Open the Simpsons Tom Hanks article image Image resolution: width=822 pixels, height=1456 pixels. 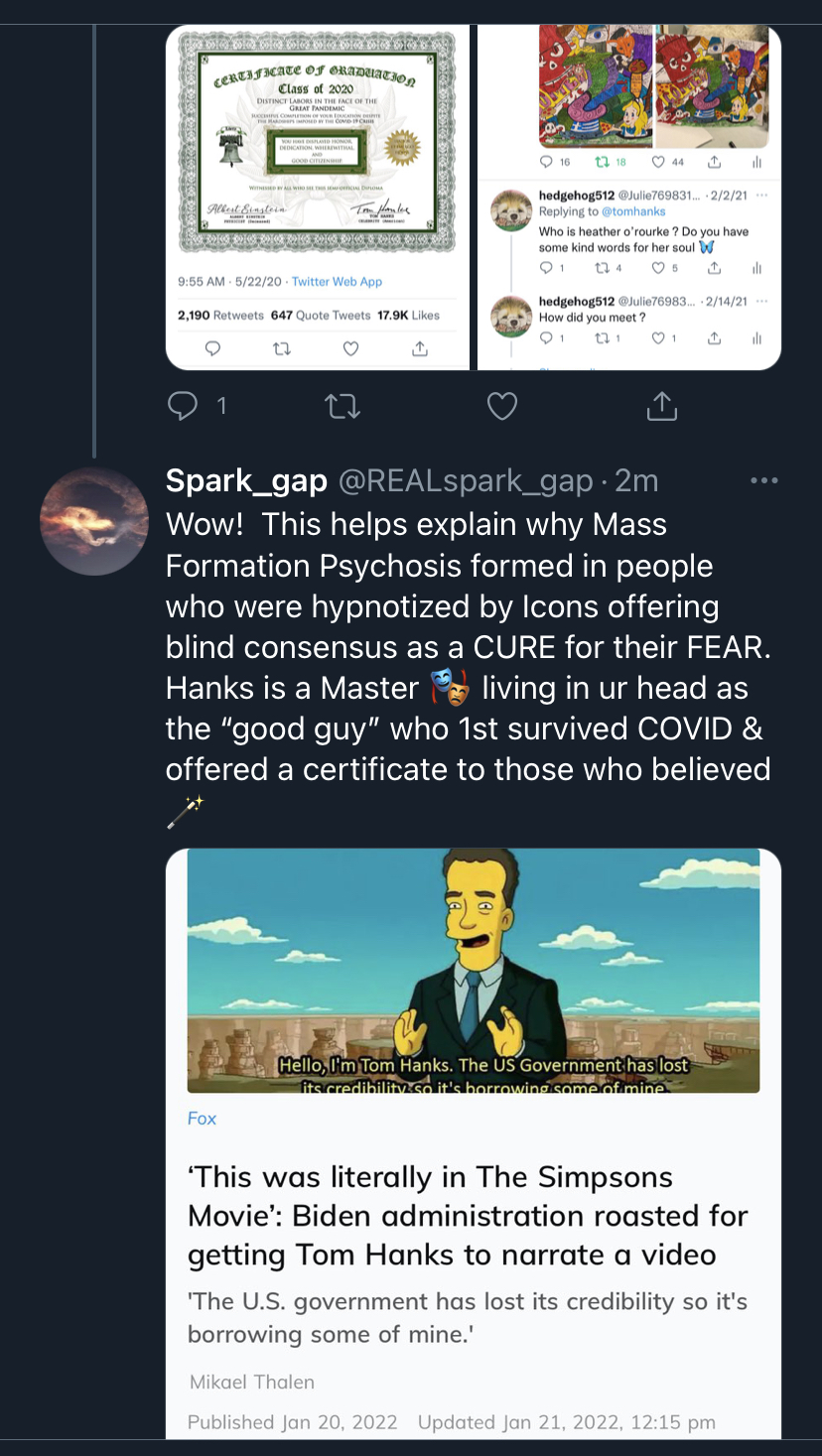click(474, 971)
